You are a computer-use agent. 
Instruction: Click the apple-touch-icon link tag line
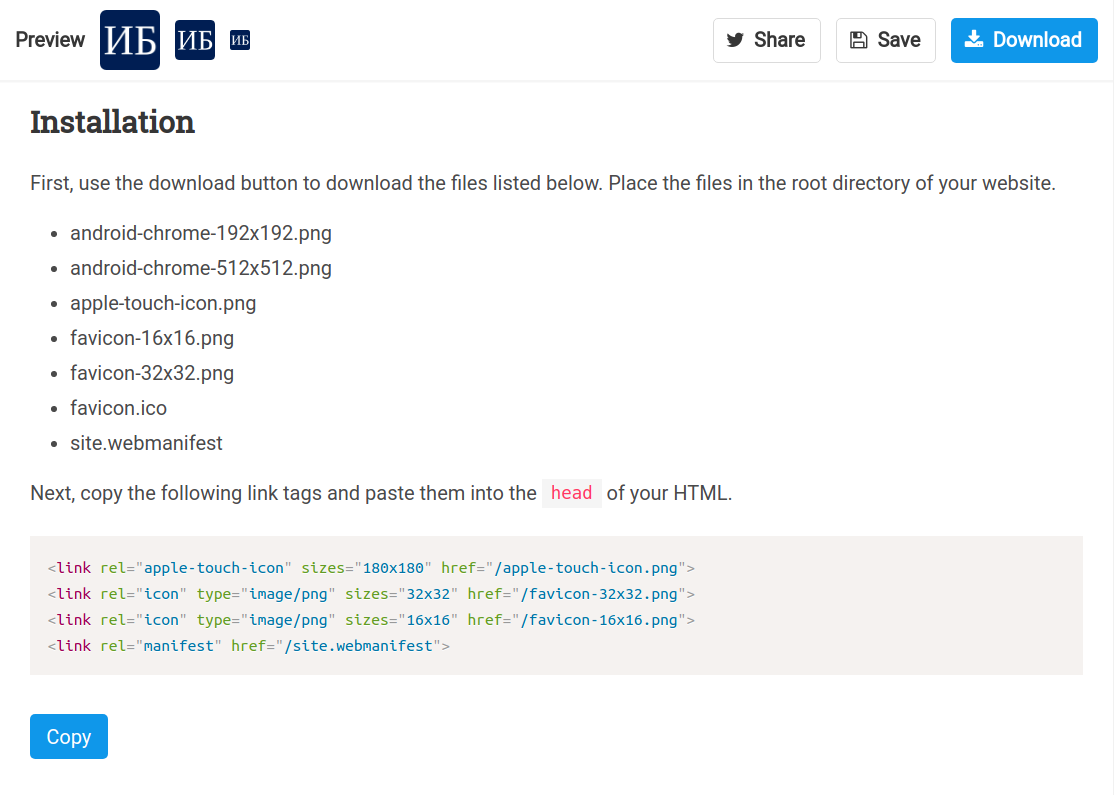(x=371, y=568)
